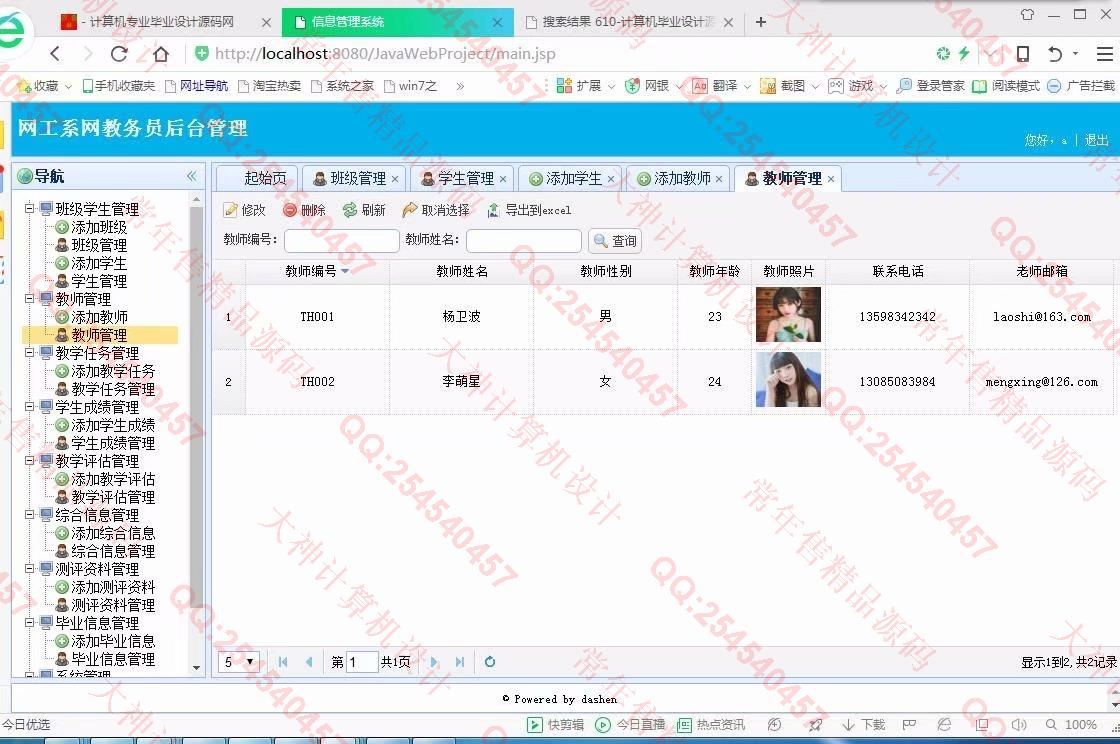
Task: Open 教学任务管理 leaf item in tree
Action: tap(113, 388)
